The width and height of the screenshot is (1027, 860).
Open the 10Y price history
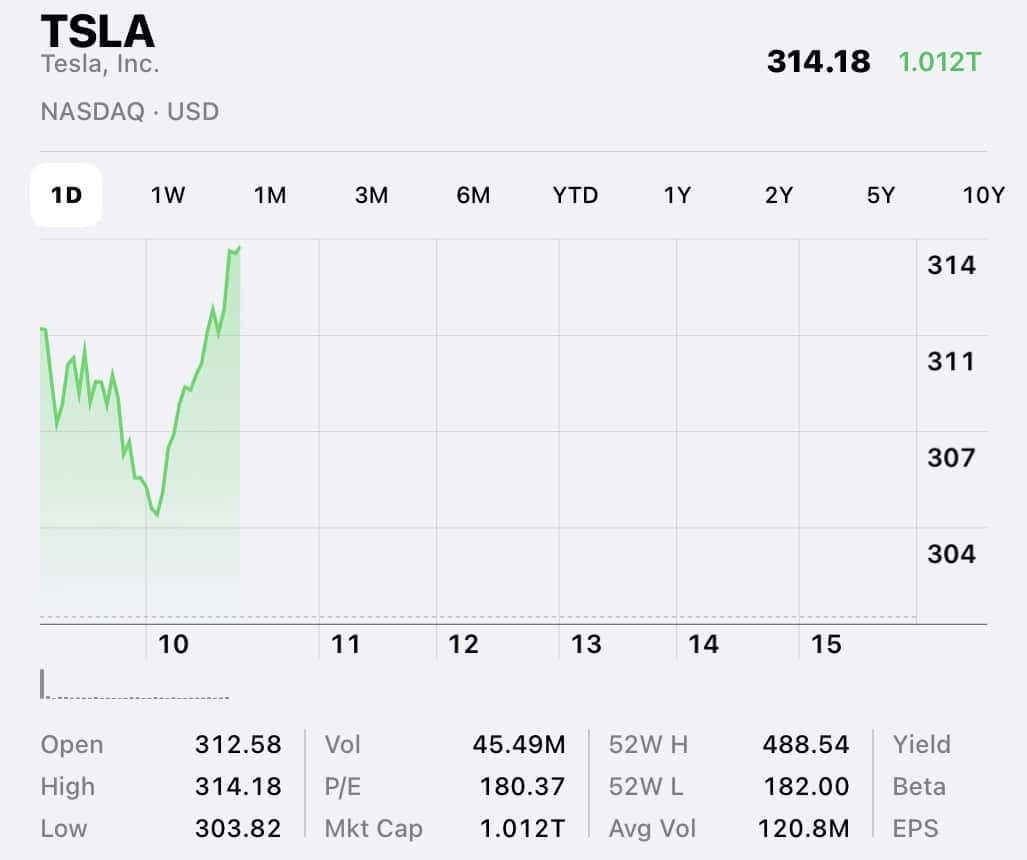coord(983,195)
